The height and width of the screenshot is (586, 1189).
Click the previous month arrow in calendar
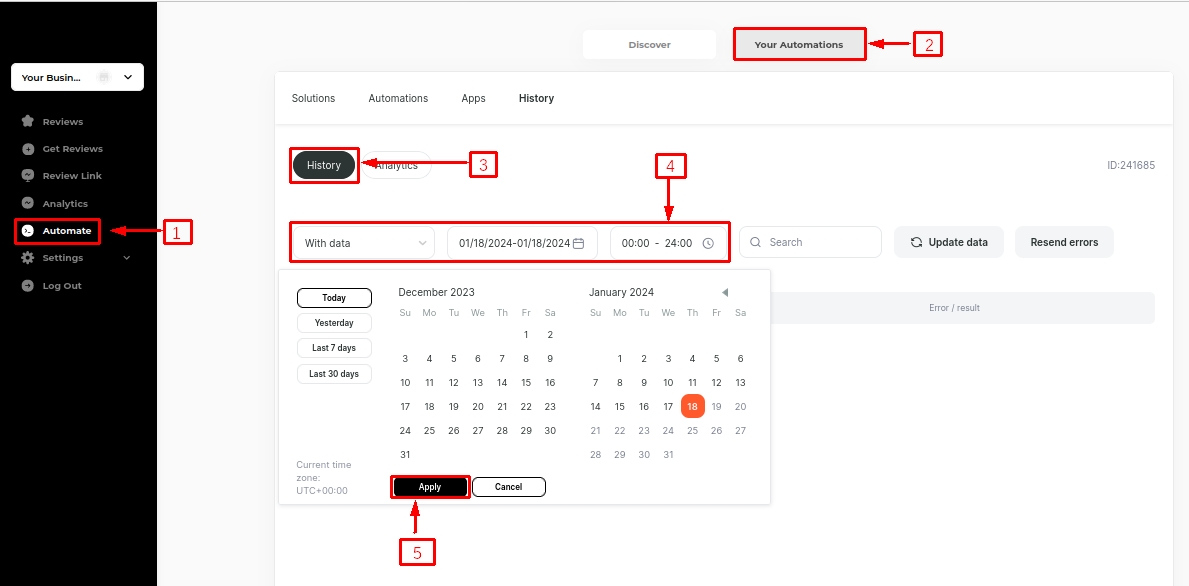pos(725,292)
